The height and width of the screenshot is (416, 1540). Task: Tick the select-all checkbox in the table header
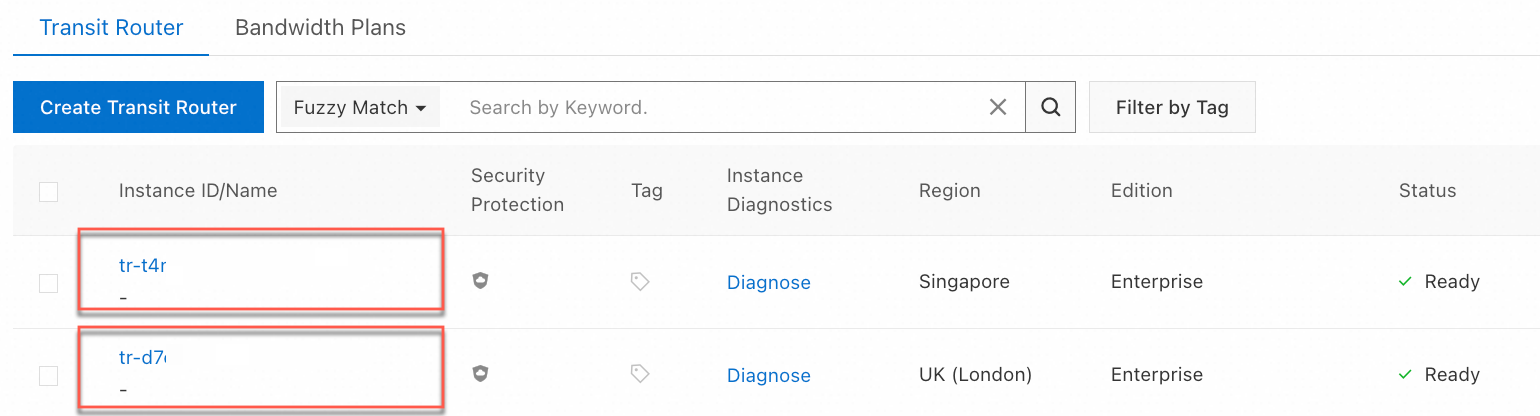(x=48, y=191)
